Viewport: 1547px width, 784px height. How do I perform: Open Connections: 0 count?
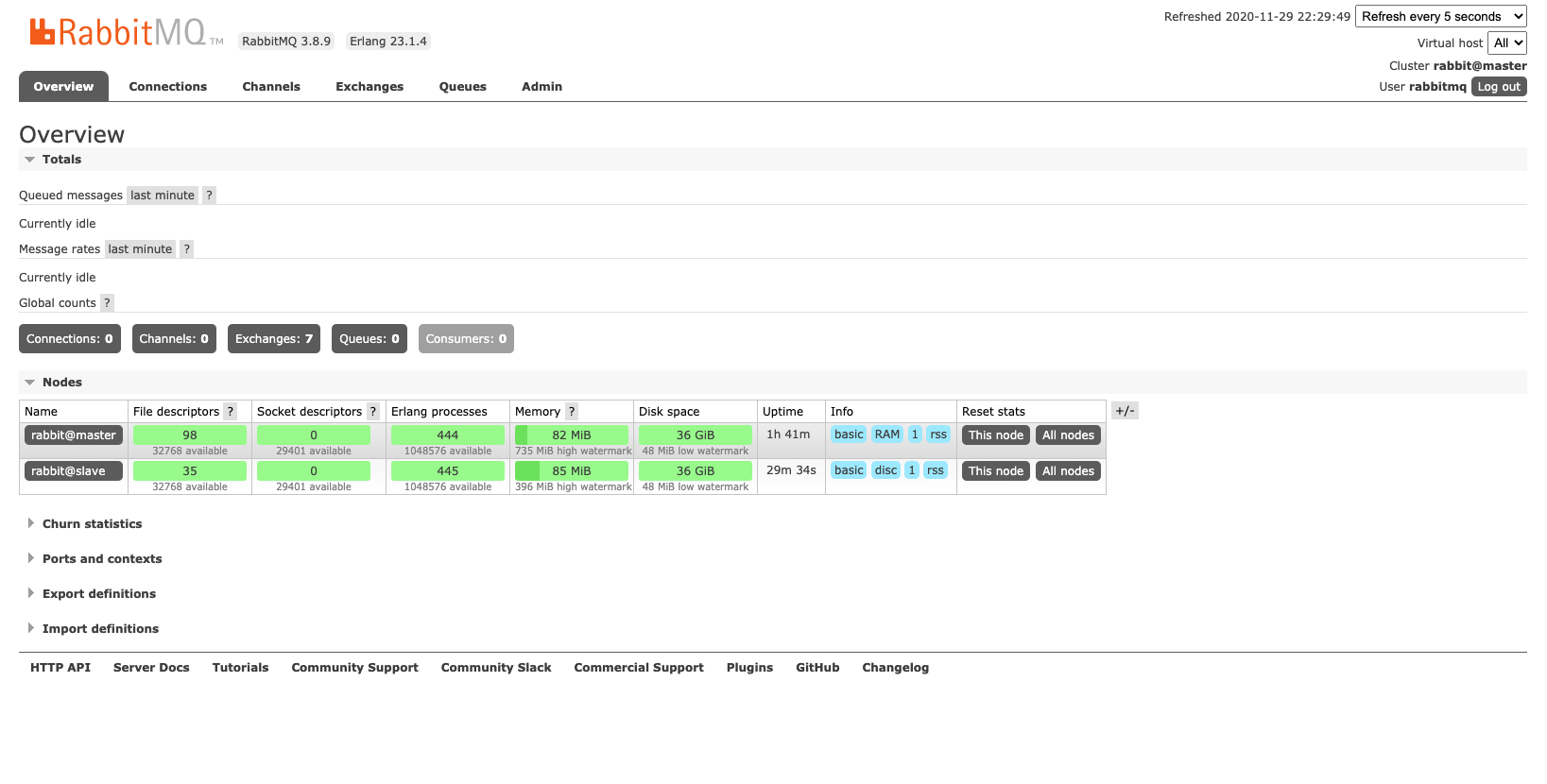tap(70, 339)
